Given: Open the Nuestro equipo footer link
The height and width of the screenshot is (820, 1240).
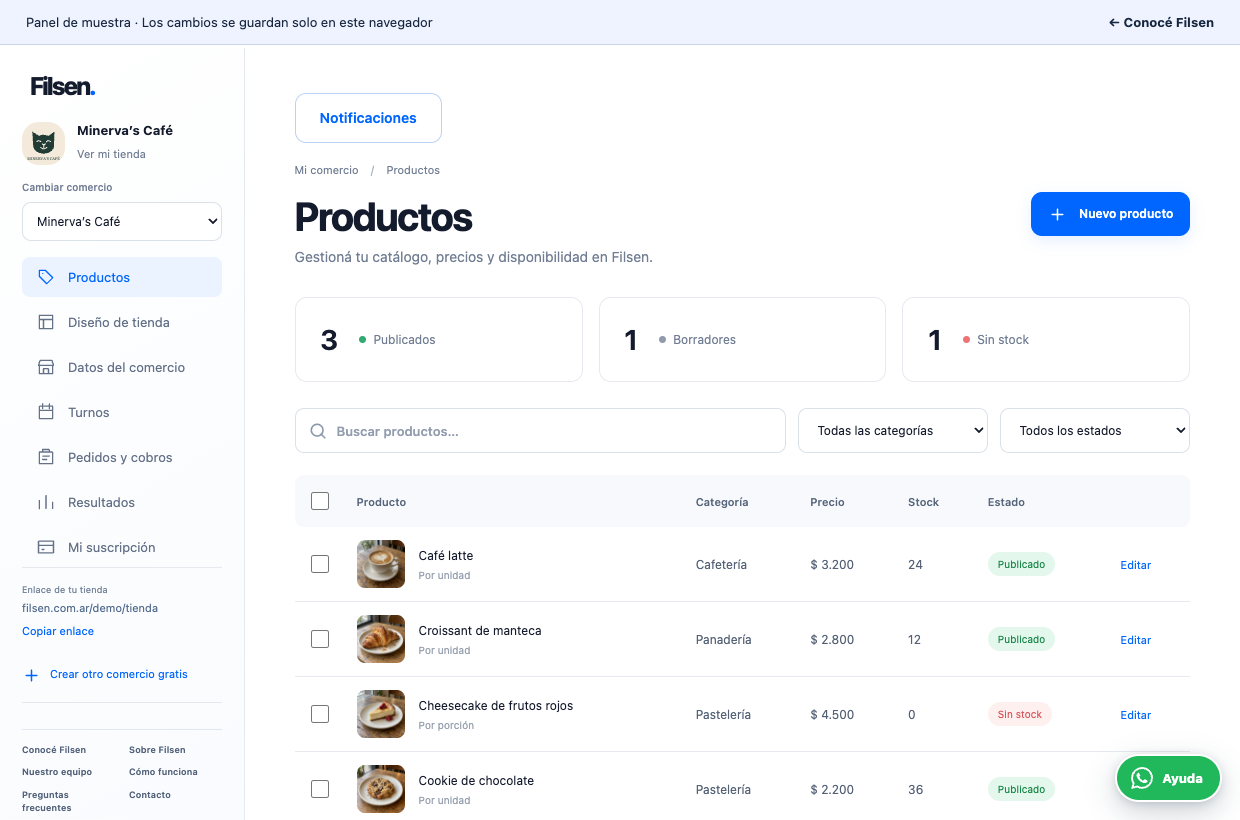Looking at the screenshot, I should pos(57,772).
